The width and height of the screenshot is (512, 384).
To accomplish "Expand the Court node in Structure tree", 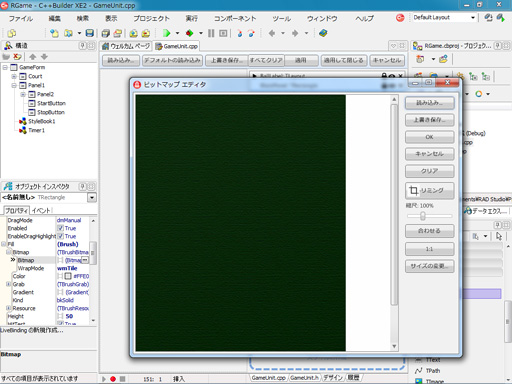I will (14, 76).
